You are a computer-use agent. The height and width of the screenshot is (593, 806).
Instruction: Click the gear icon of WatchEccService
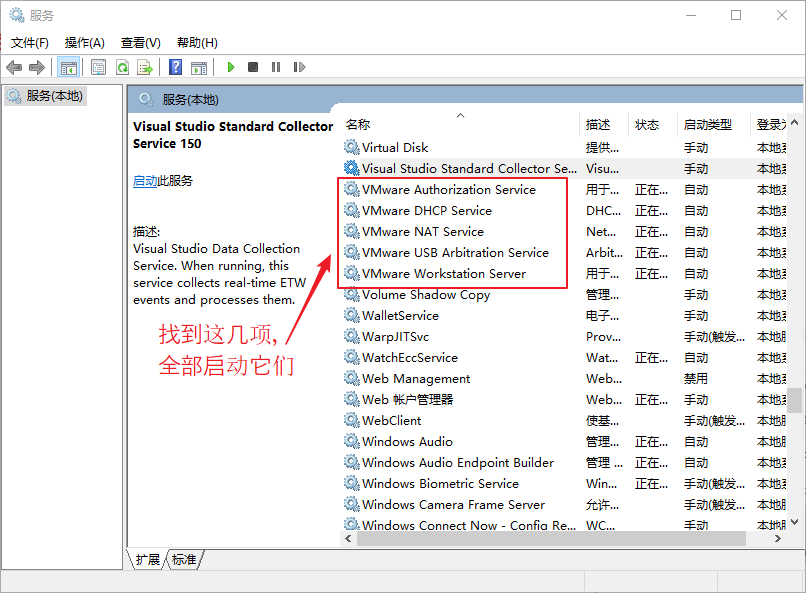352,358
